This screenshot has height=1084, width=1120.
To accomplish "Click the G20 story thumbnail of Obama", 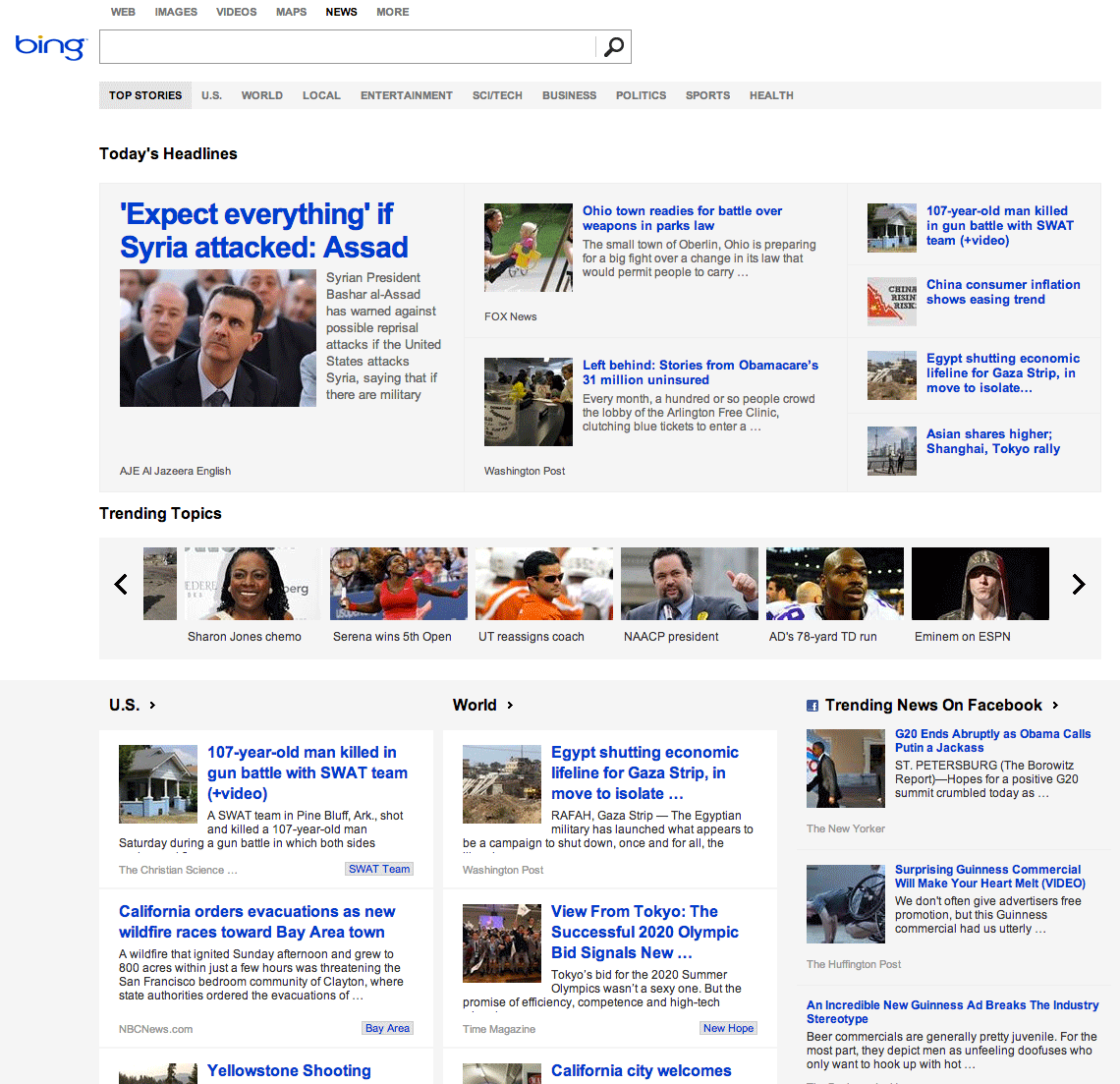I will point(846,769).
